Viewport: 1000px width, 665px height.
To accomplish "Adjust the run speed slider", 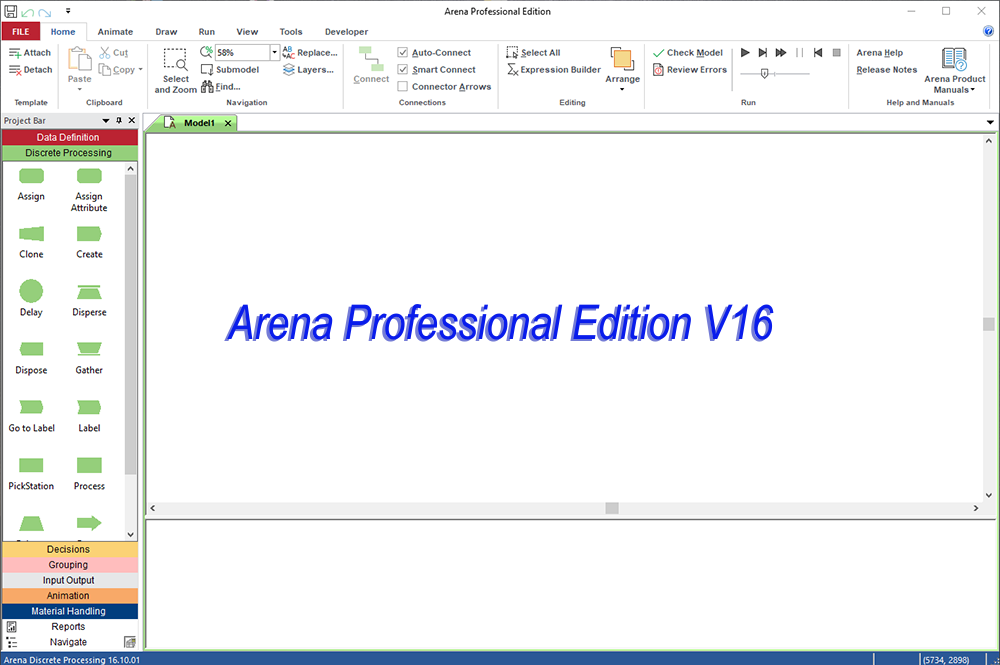I will click(x=765, y=73).
